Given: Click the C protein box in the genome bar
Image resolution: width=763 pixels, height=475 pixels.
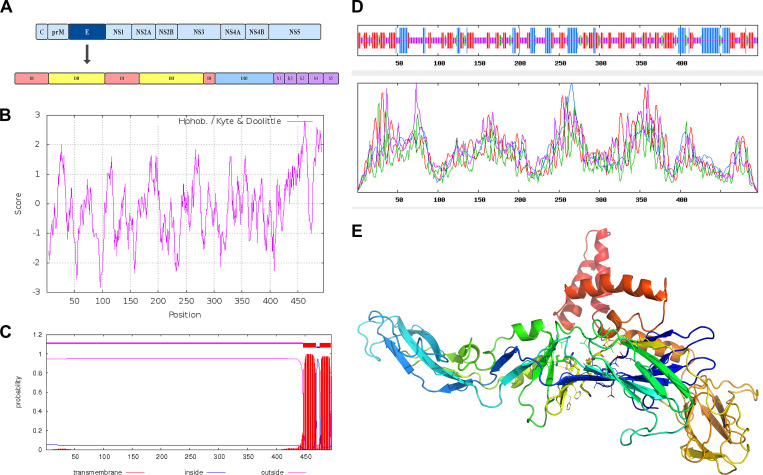Looking at the screenshot, I should tap(41, 32).
